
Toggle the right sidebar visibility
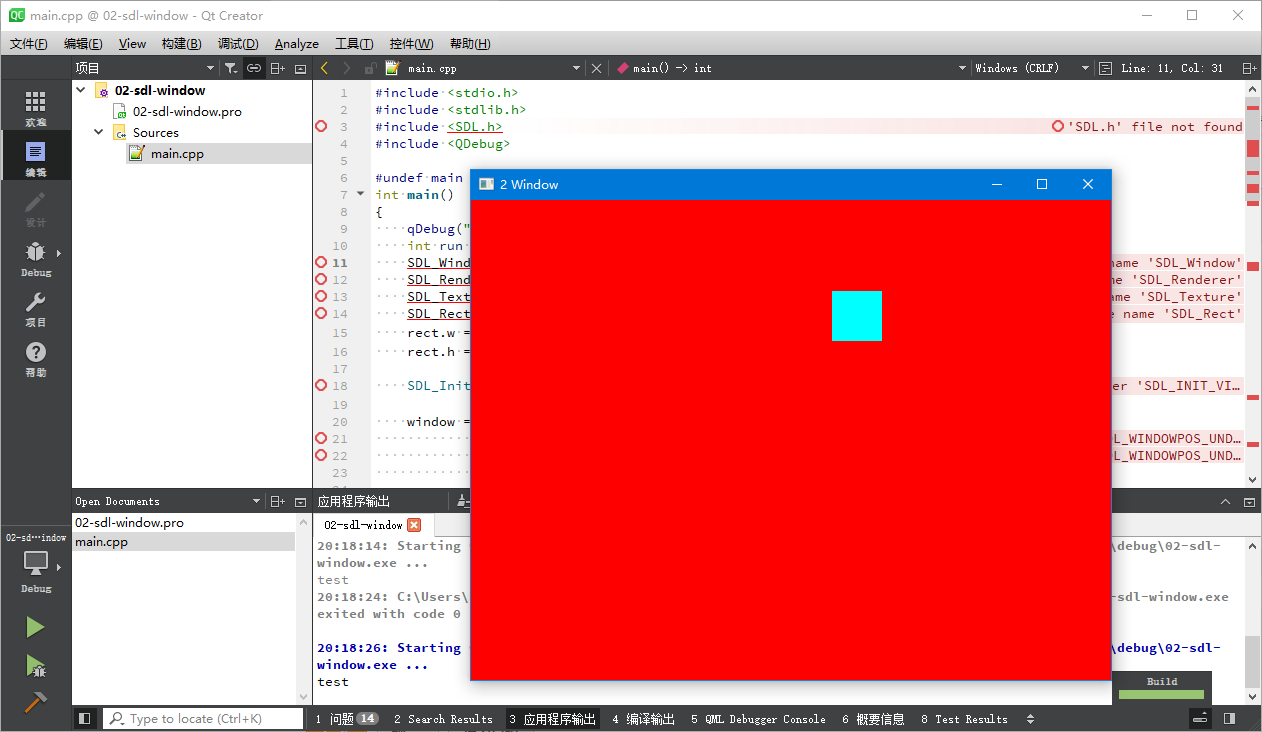1229,718
